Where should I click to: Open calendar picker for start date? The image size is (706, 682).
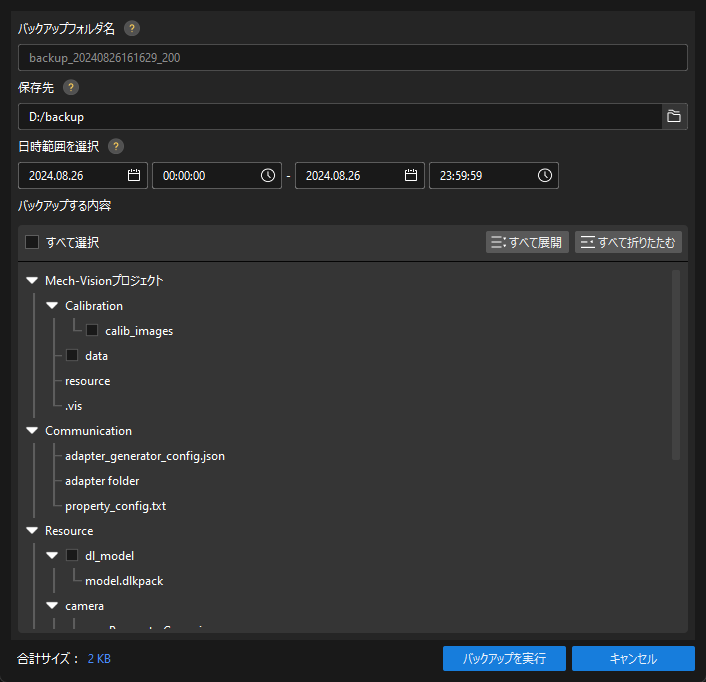pos(134,175)
